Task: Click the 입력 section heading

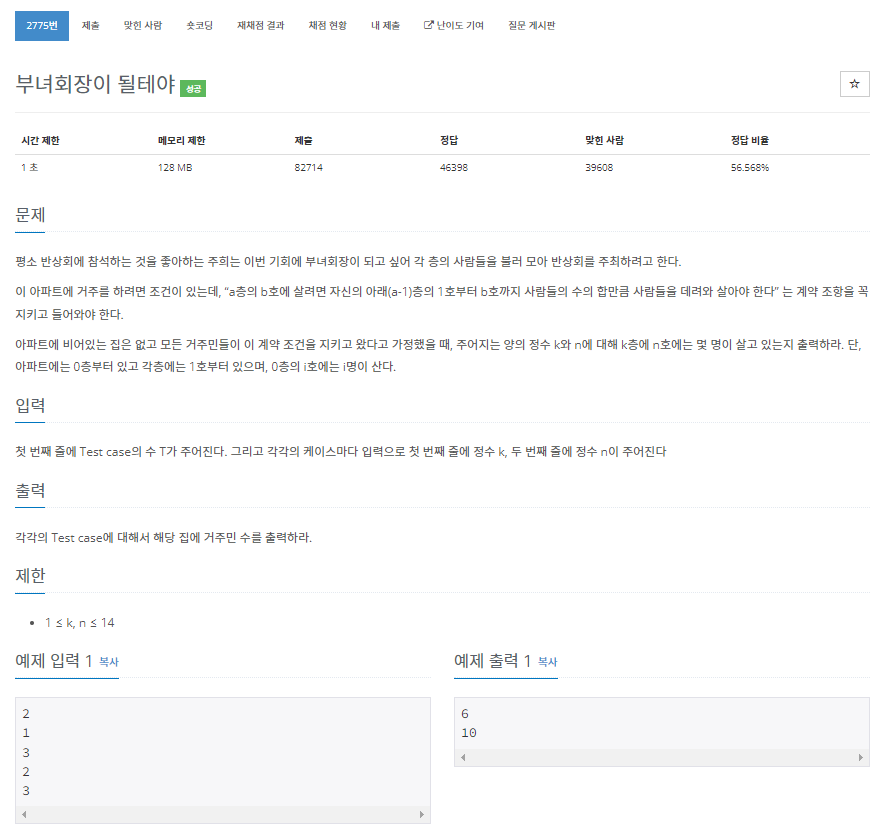Action: click(30, 406)
